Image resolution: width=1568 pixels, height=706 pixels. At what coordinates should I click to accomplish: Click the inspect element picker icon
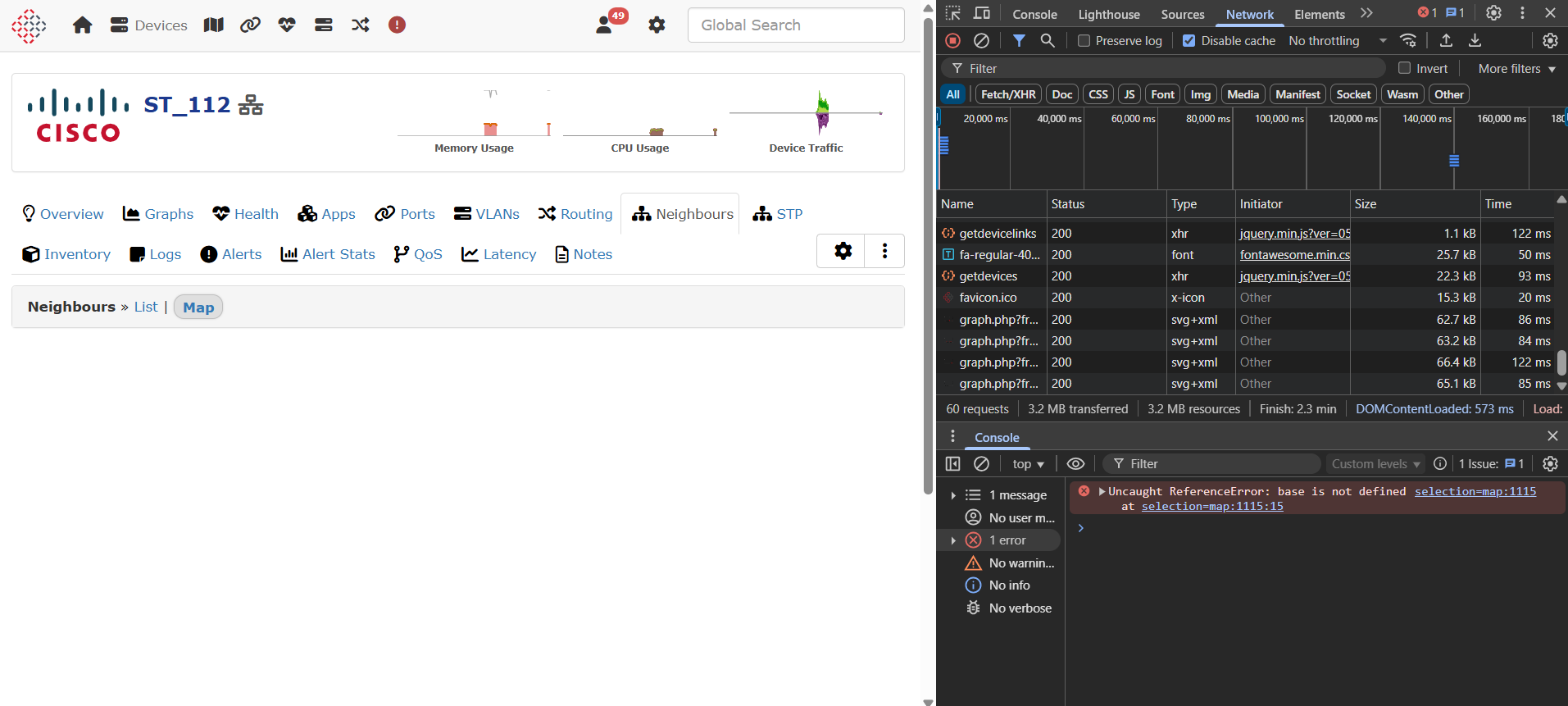[x=952, y=13]
